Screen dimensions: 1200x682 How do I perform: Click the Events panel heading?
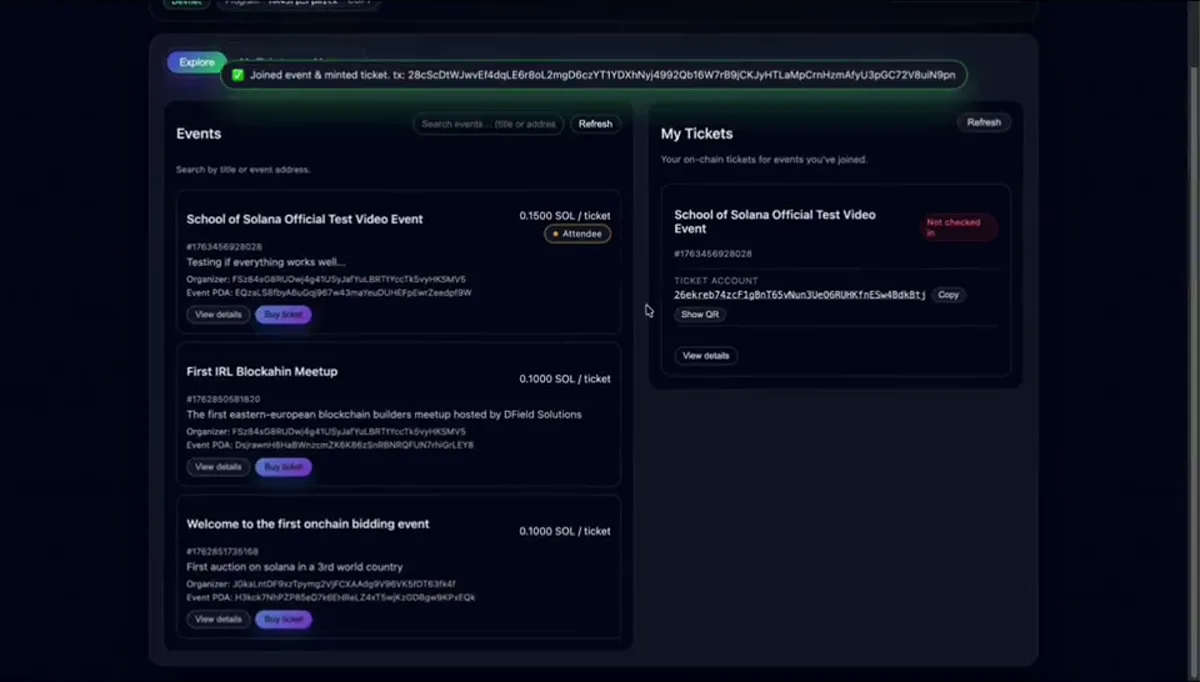tap(199, 133)
